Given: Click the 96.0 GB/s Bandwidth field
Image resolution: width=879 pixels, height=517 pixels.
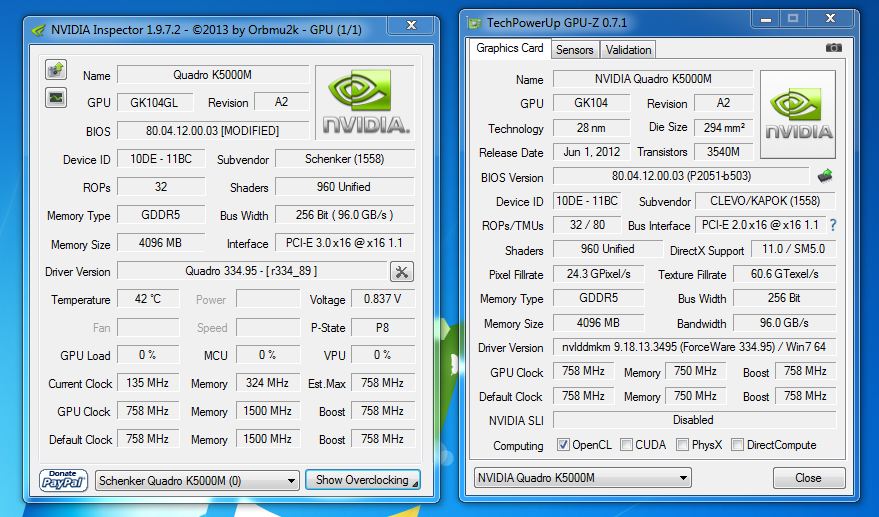Looking at the screenshot, I should point(784,323).
